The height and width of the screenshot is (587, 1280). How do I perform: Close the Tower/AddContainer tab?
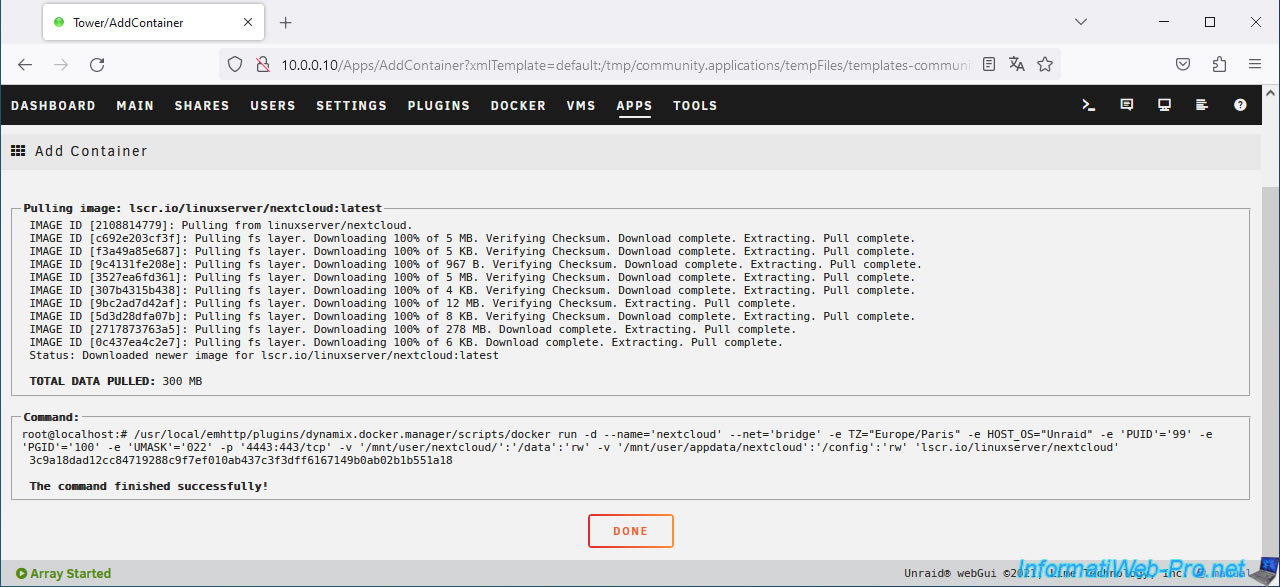[246, 22]
